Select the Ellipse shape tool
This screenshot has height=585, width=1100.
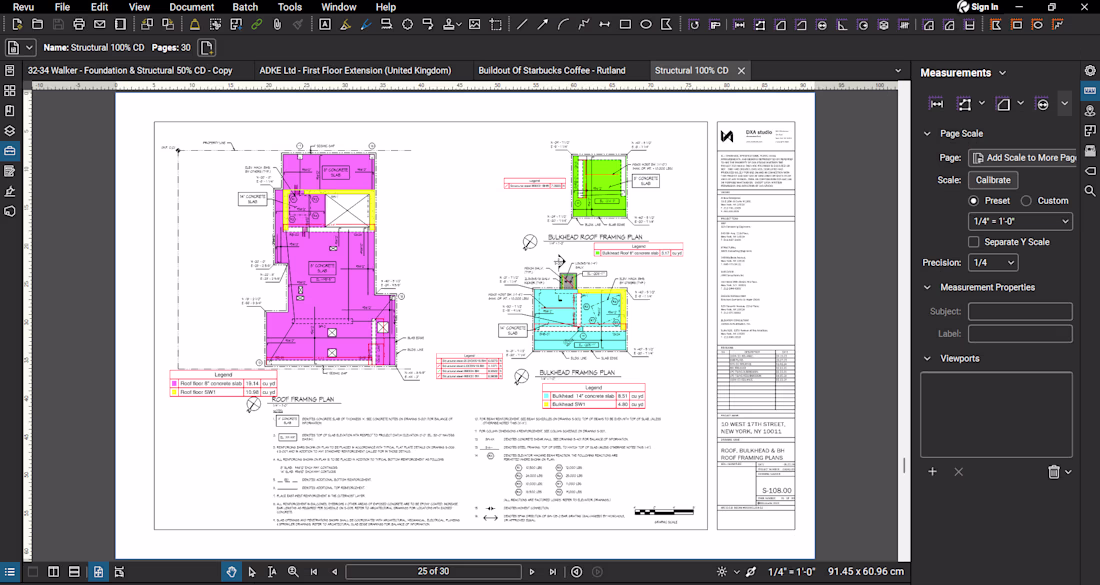646,24
